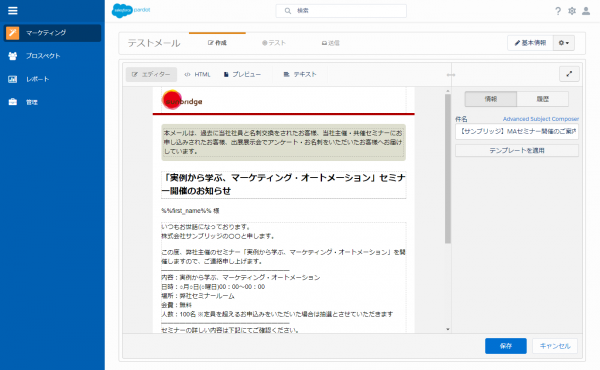The image size is (600, 370).
Task: Click the email editor vertical scrollbar
Action: click(448, 168)
